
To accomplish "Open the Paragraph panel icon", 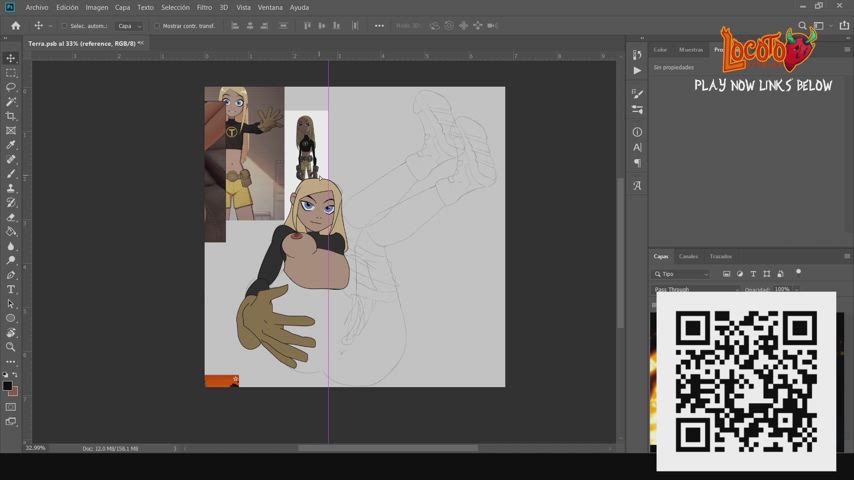I will coord(637,162).
